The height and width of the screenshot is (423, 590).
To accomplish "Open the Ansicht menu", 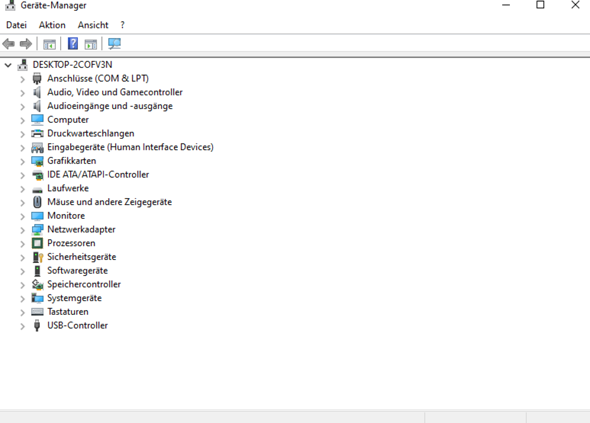I will [93, 25].
